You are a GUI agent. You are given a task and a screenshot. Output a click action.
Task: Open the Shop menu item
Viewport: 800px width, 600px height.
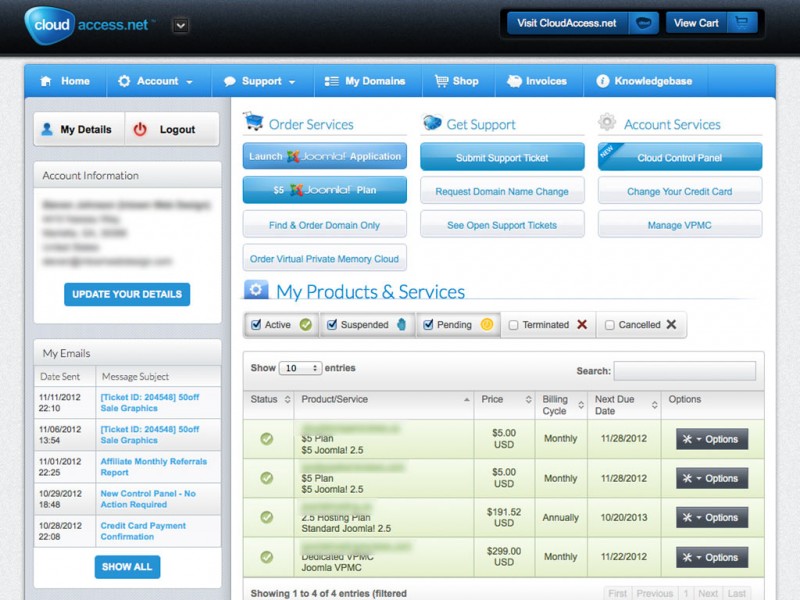457,81
